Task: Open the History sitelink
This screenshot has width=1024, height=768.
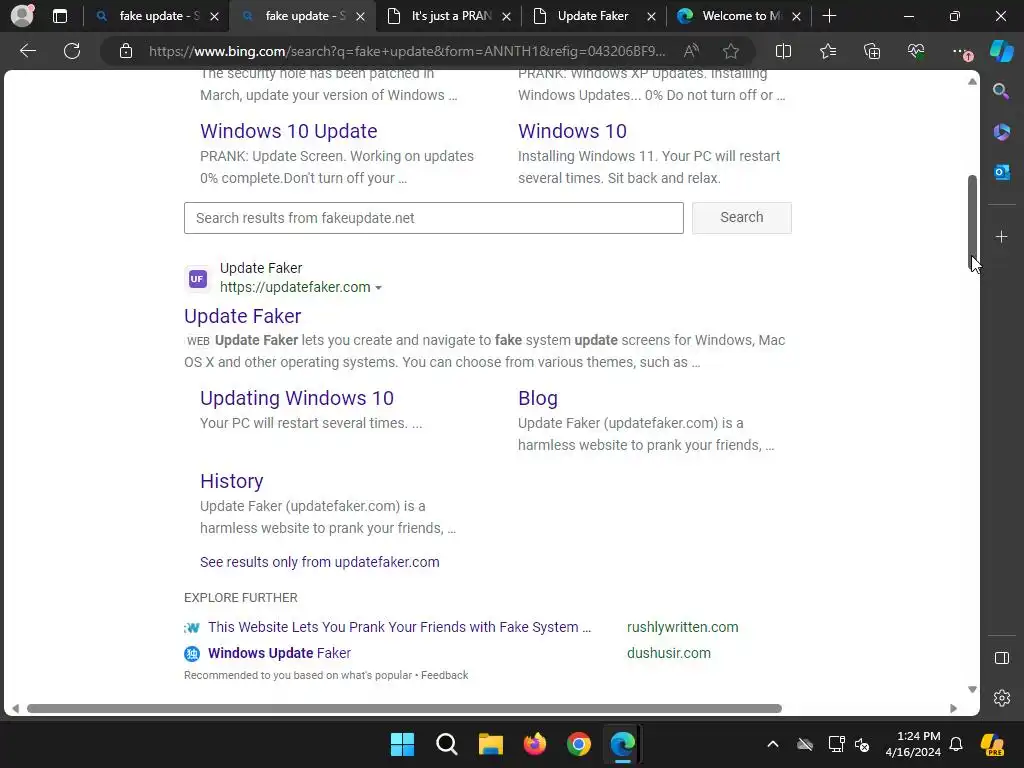Action: 231,481
